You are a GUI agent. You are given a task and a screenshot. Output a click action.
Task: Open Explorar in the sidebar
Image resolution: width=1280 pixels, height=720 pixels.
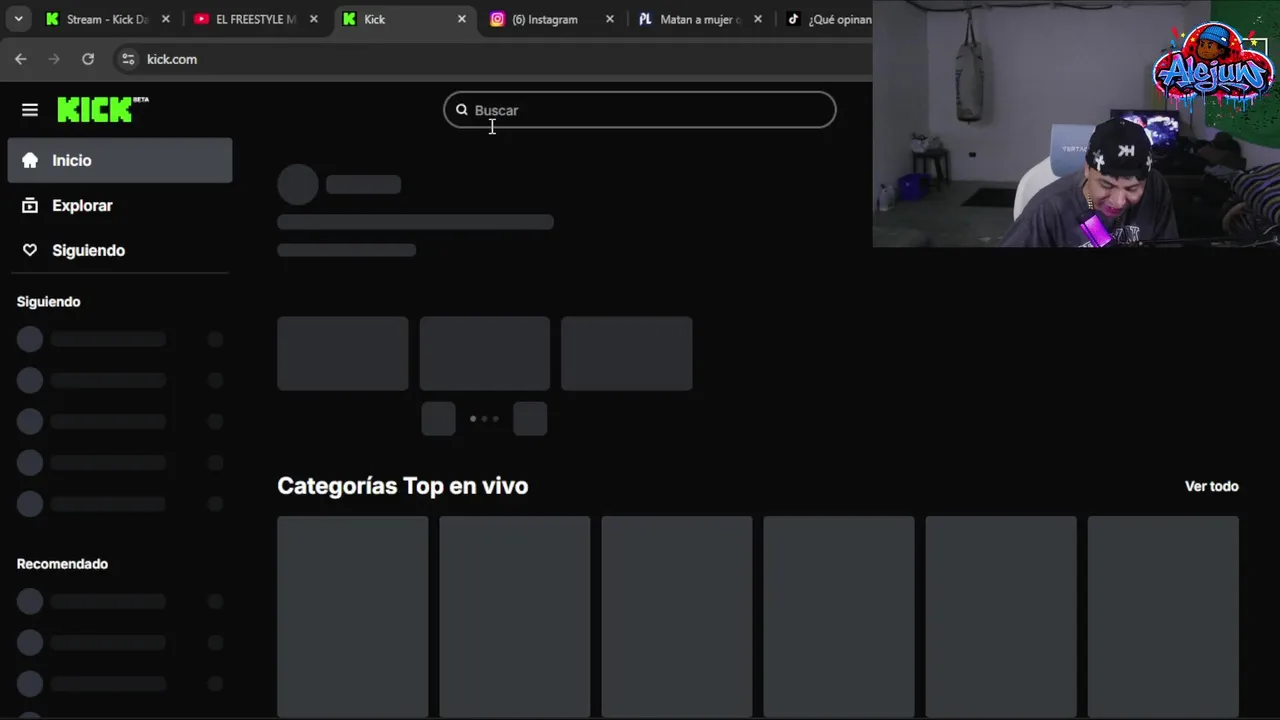[x=120, y=205]
